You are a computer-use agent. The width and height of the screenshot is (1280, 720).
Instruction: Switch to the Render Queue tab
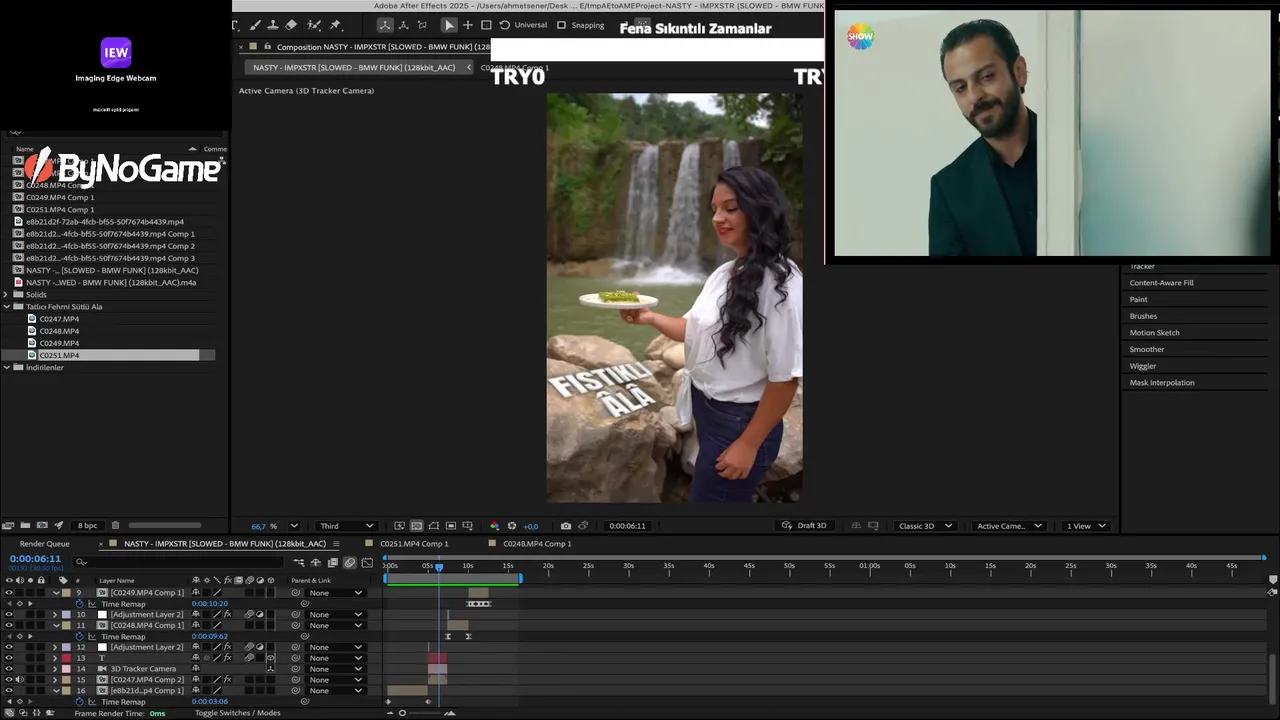45,544
